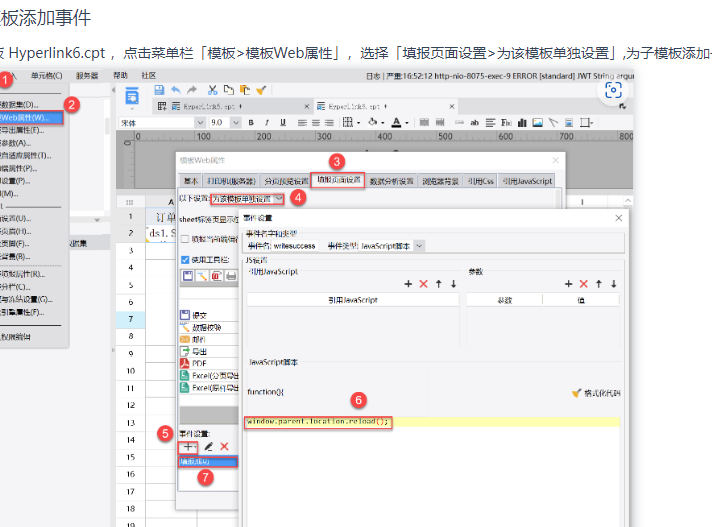
Task: Switch to the 基本 tab
Action: click(191, 181)
